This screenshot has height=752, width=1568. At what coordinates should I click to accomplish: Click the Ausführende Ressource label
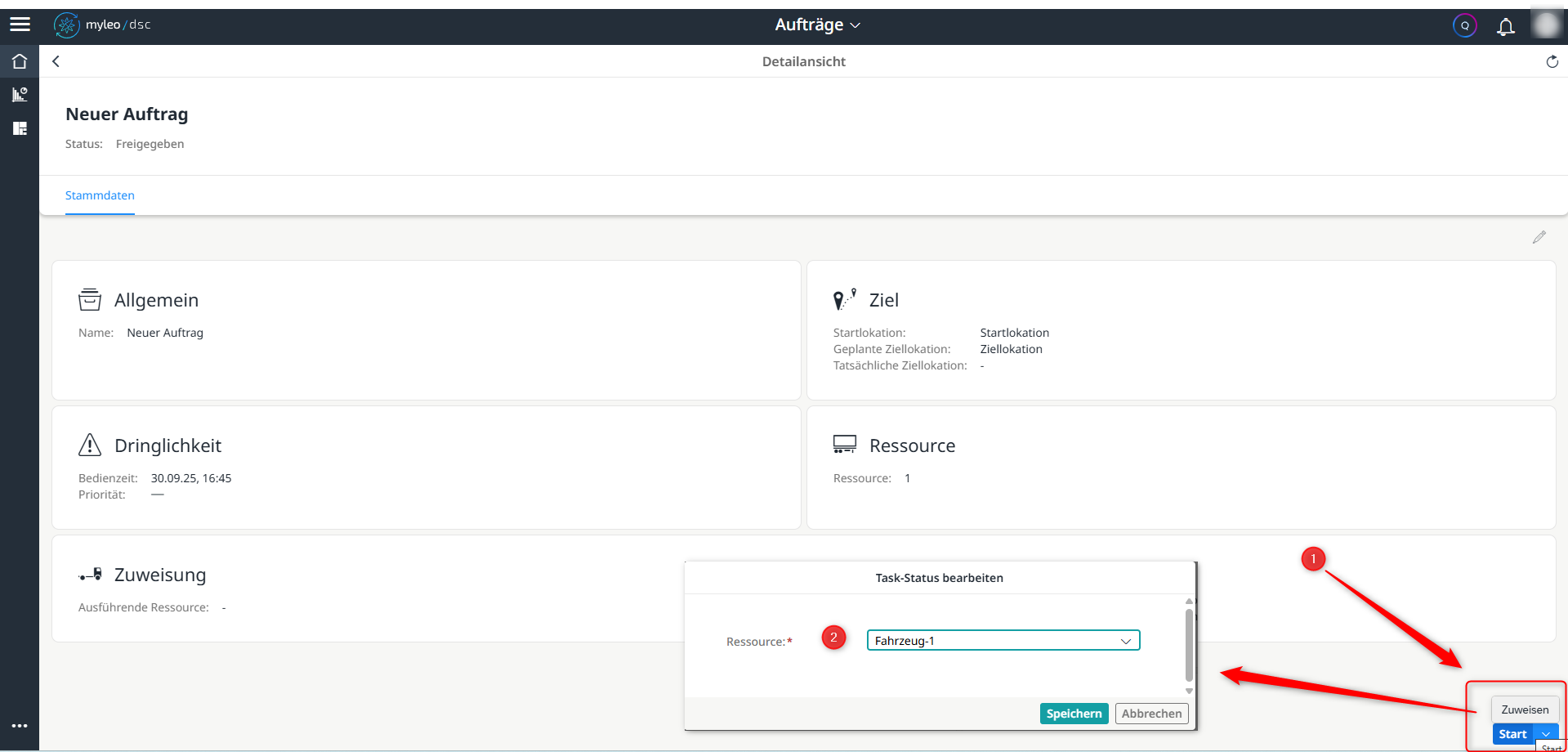click(144, 607)
